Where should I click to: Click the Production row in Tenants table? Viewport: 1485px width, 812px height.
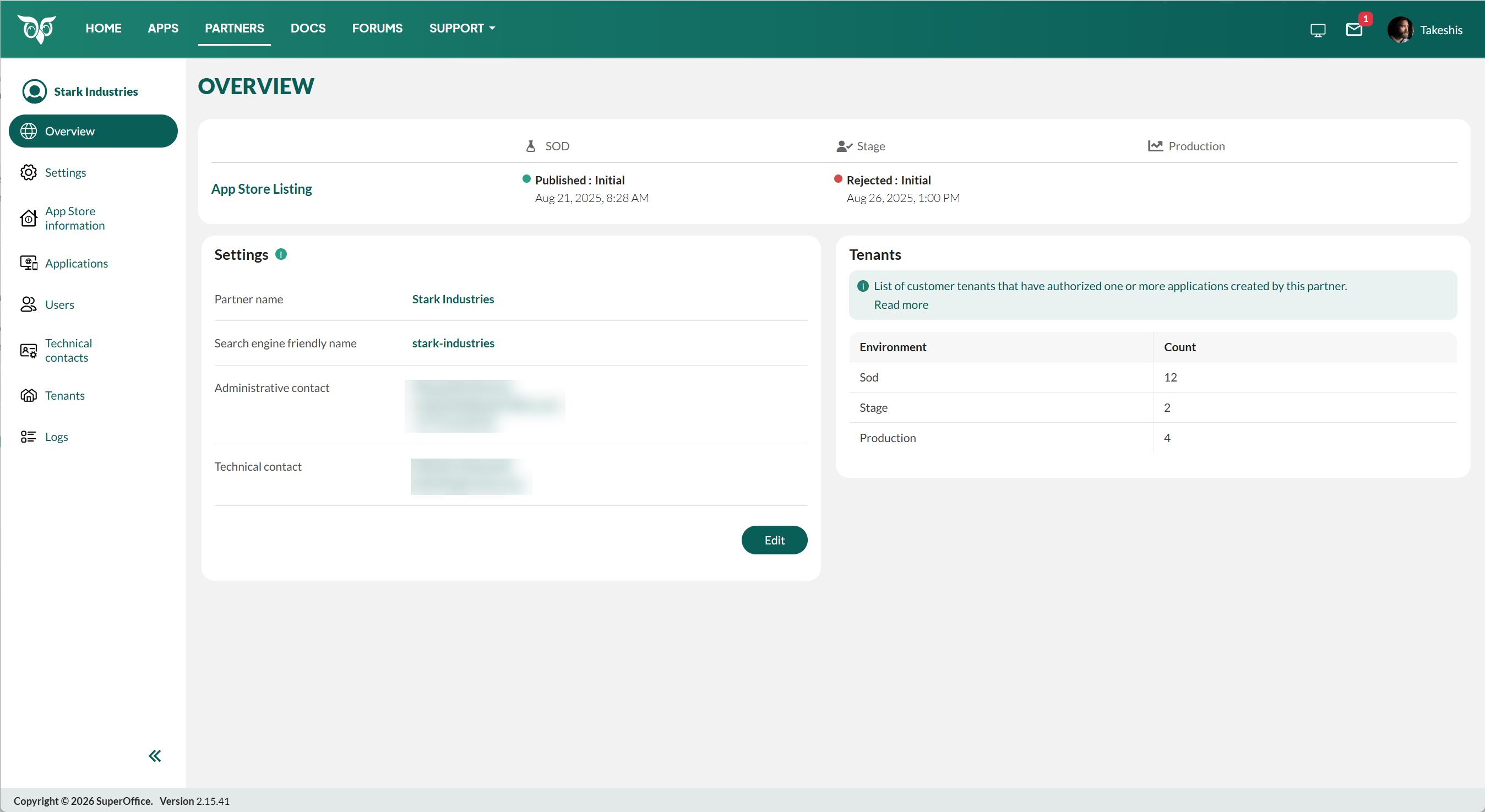tap(1153, 438)
